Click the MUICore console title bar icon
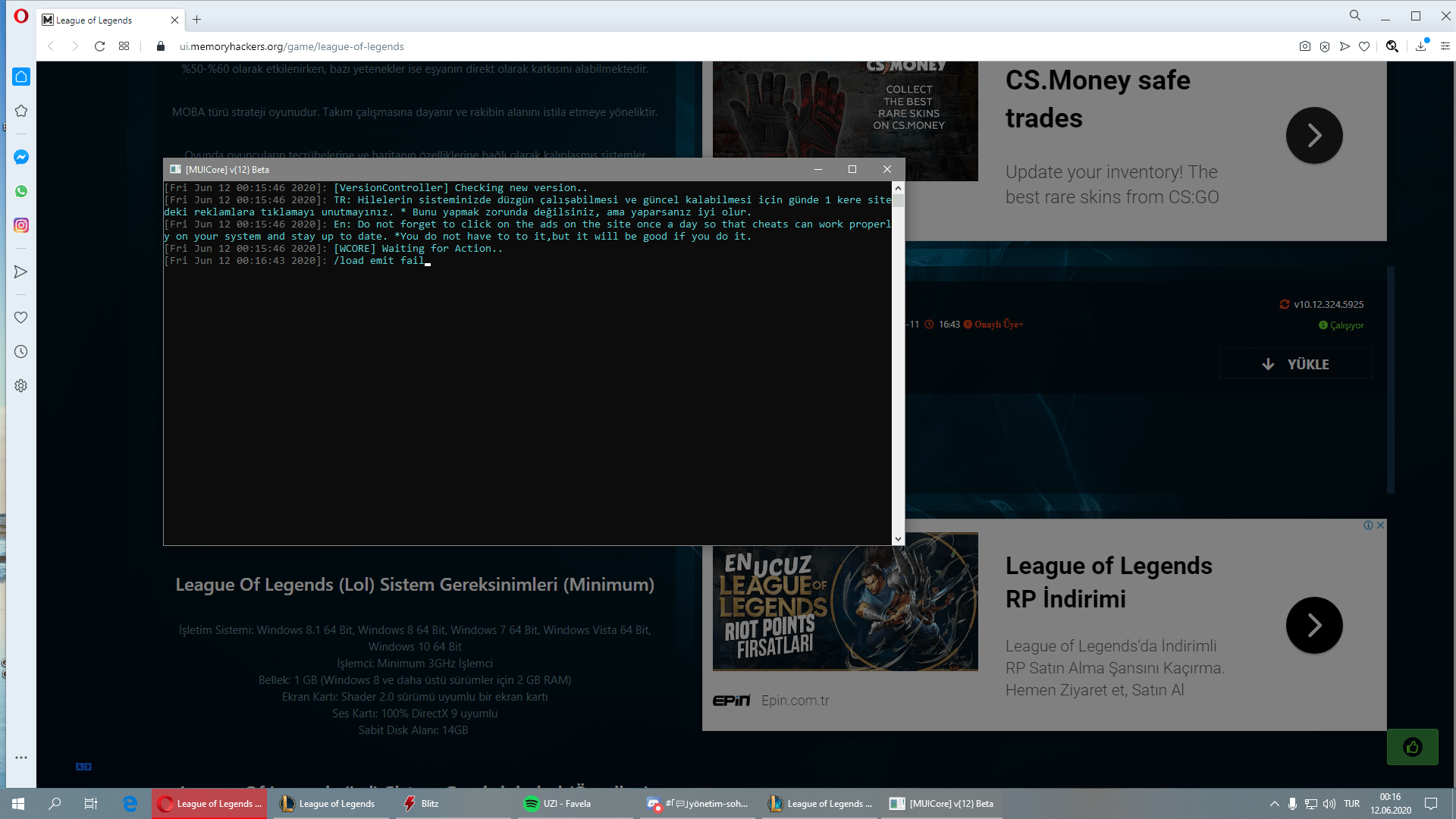Screen dimensions: 1456x819 click(175, 169)
